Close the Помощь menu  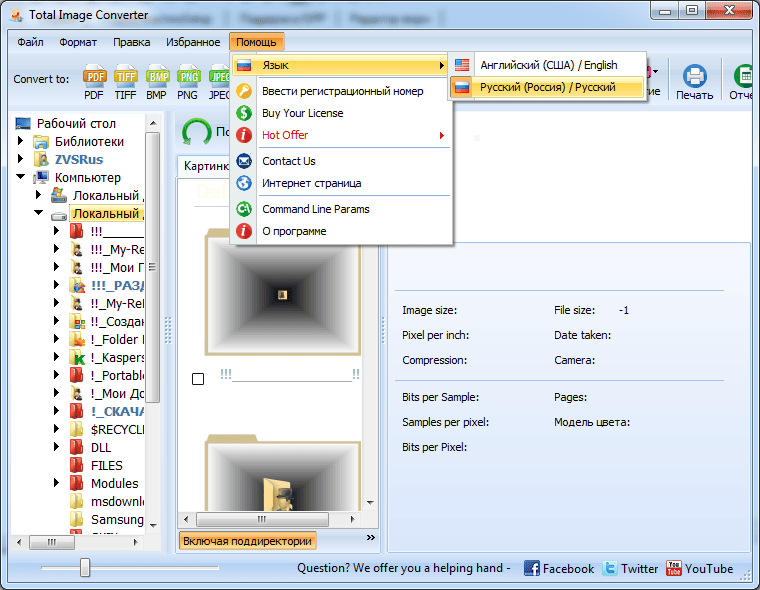tap(256, 42)
